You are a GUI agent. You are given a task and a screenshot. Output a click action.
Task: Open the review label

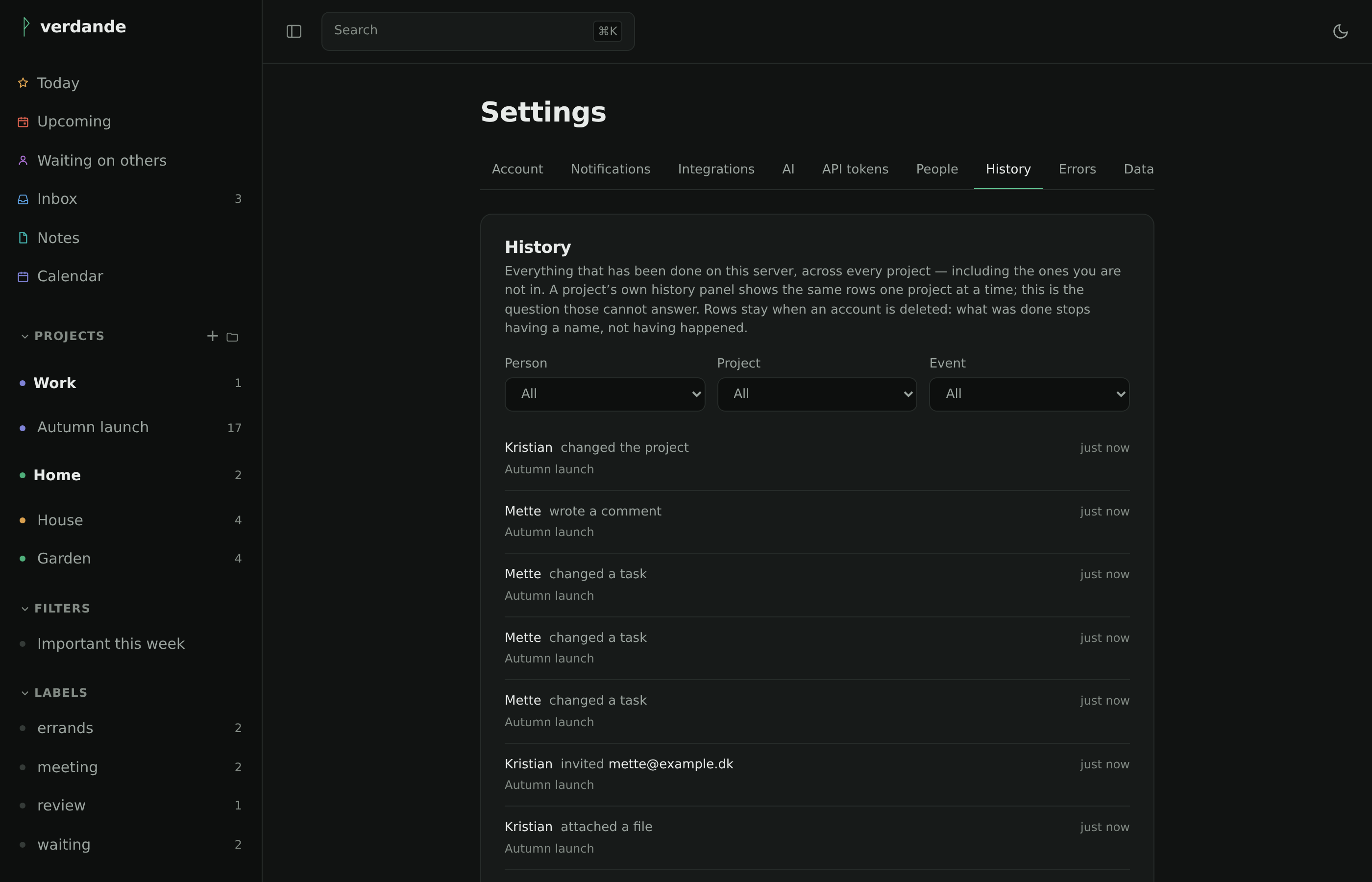130,806
